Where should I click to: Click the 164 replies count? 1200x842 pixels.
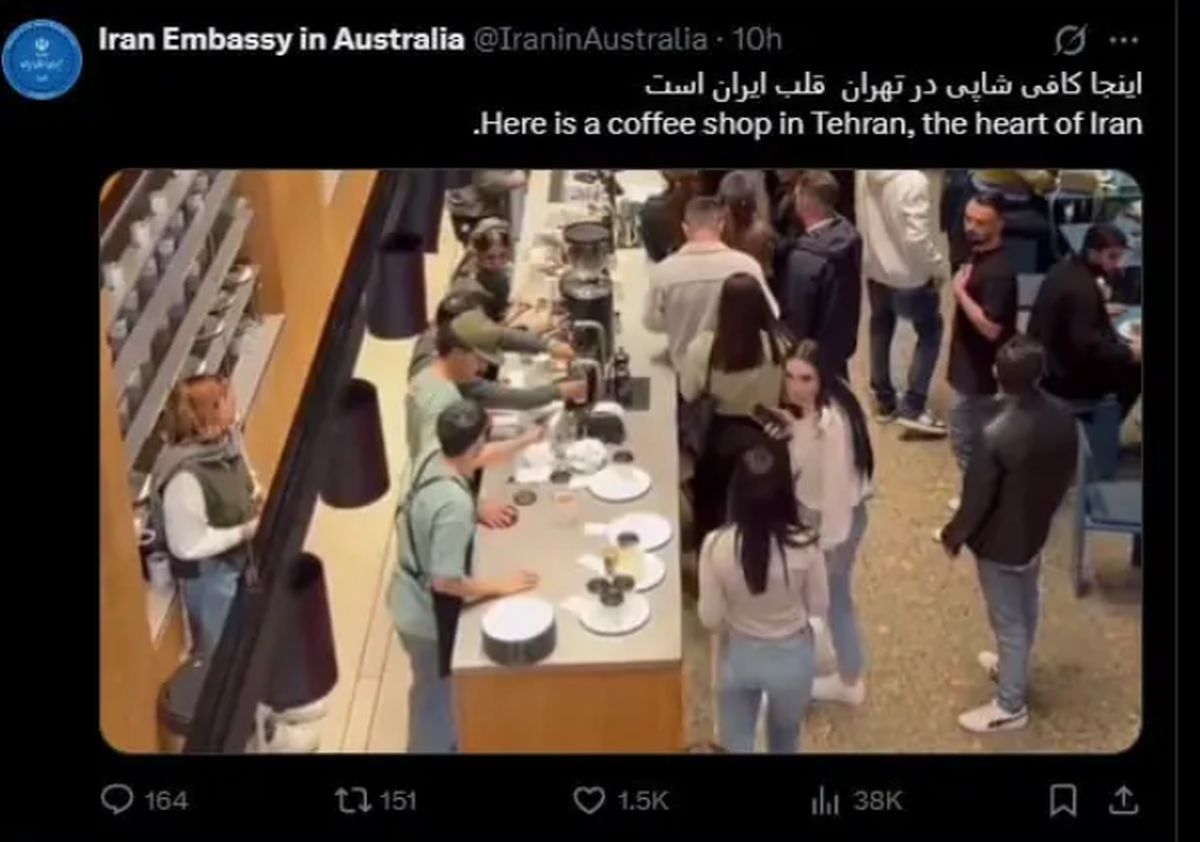tap(166, 801)
